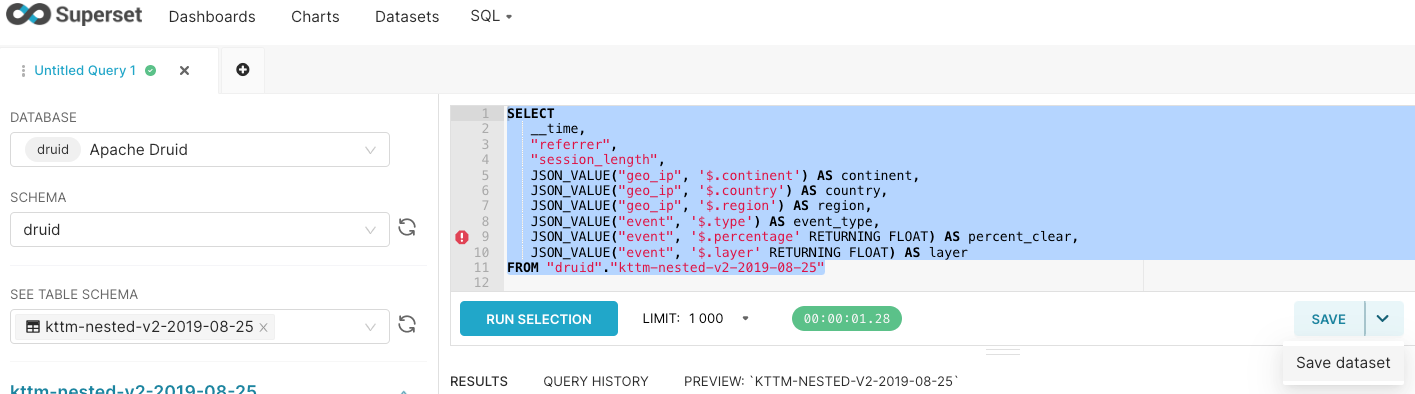Open the druid schema dropdown
This screenshot has width=1415, height=394.
click(x=200, y=229)
